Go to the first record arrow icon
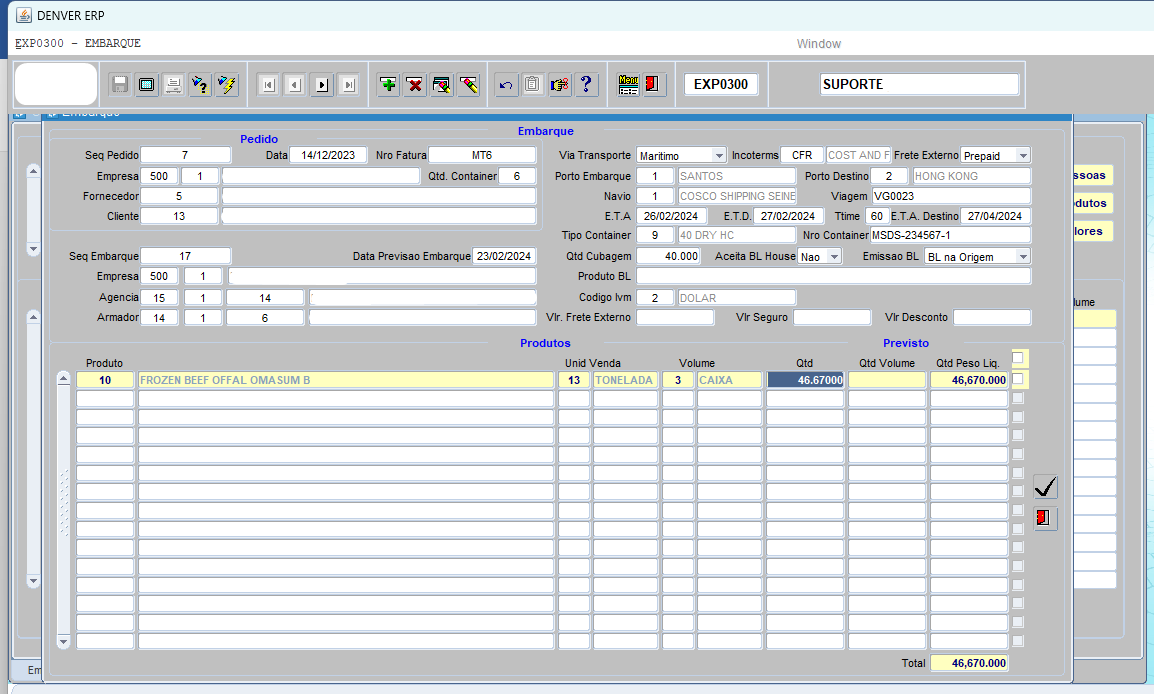Viewport: 1154px width, 694px height. coord(269,85)
